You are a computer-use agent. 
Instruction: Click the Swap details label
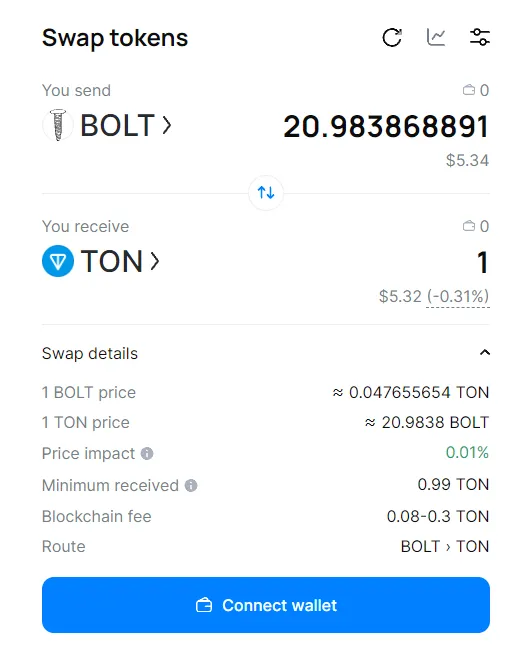90,353
